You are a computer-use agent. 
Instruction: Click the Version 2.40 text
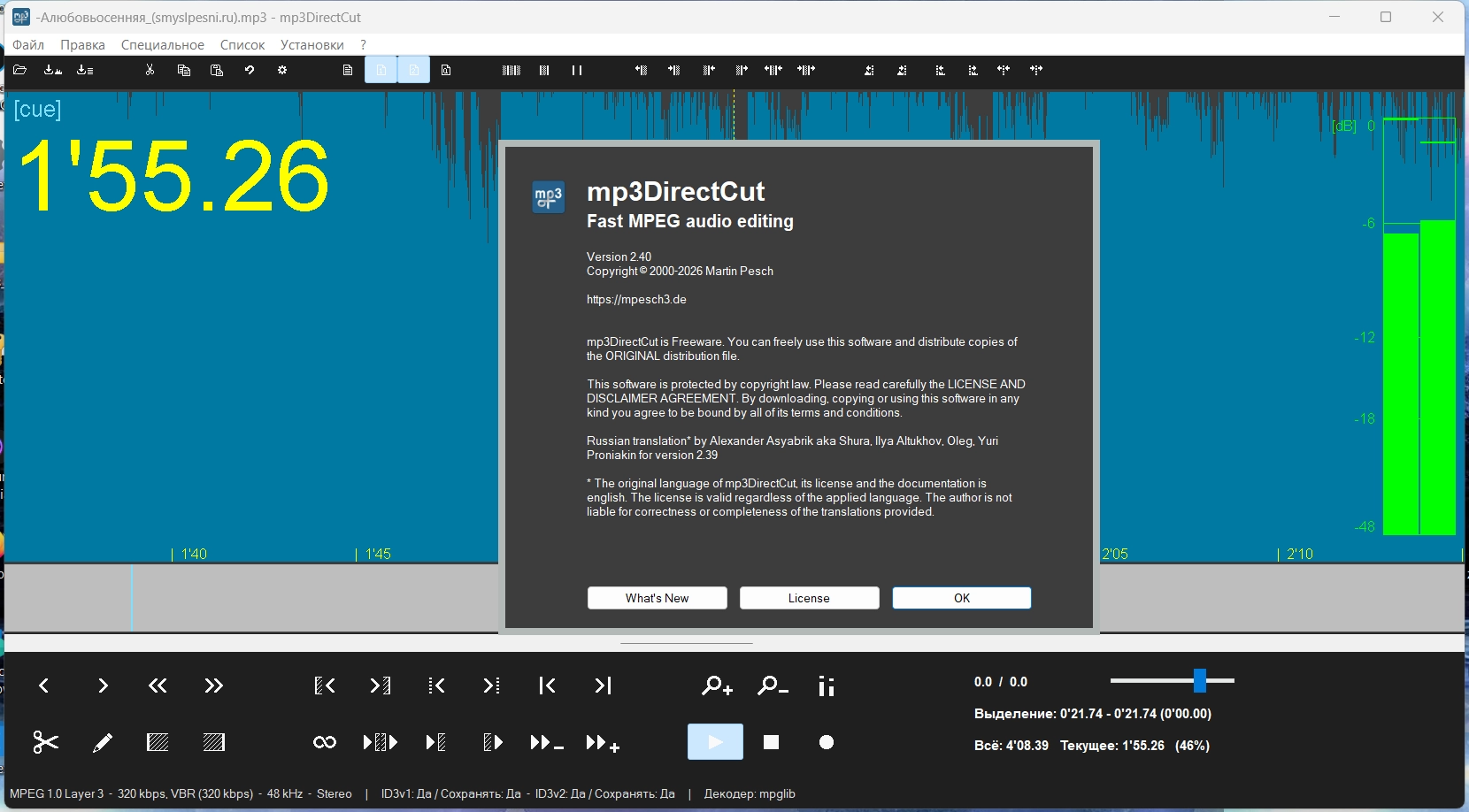click(619, 257)
